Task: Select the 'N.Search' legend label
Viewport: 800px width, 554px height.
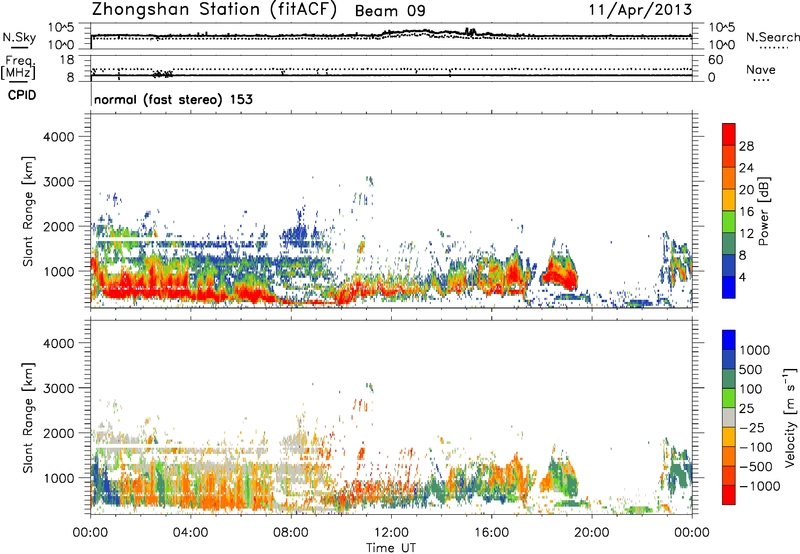Action: click(772, 37)
